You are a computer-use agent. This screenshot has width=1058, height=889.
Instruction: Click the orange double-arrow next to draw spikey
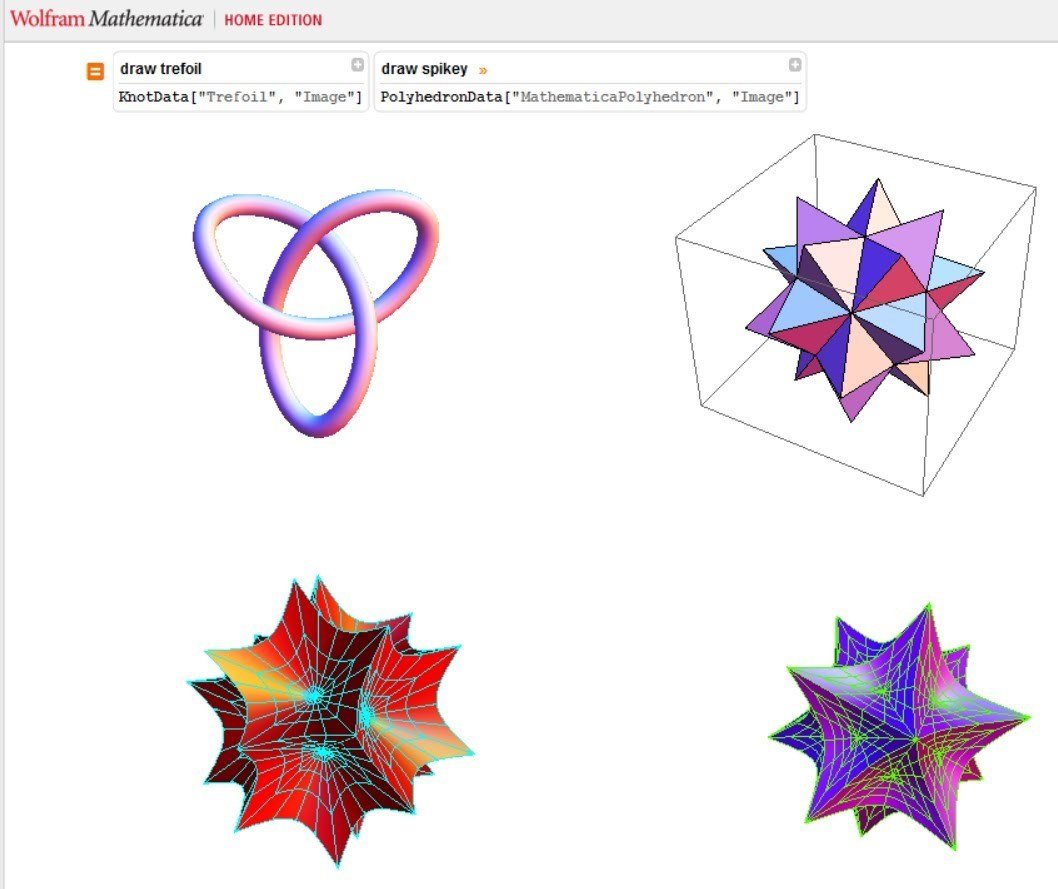[482, 70]
